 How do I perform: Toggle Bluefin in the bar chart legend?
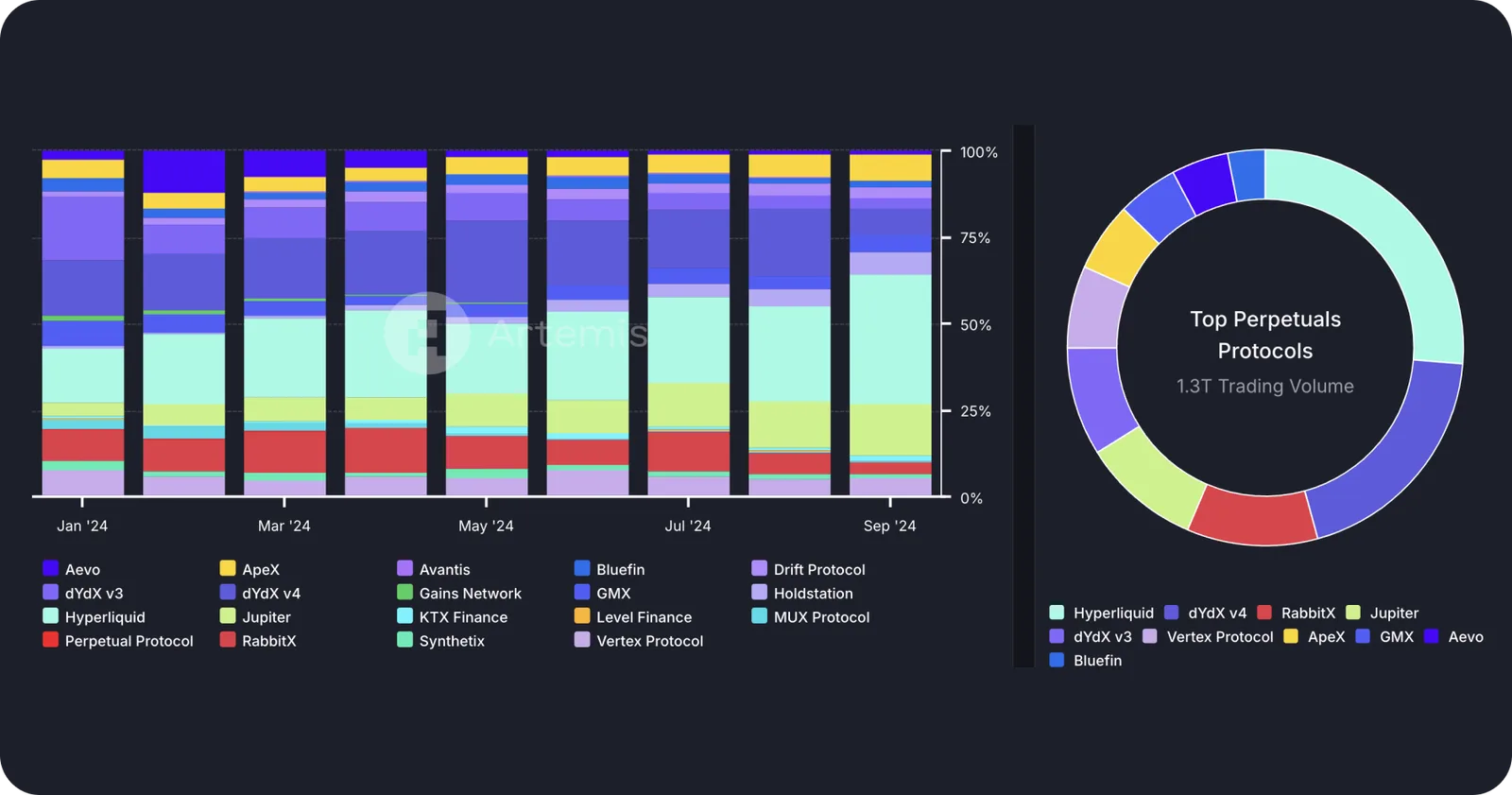click(x=610, y=569)
